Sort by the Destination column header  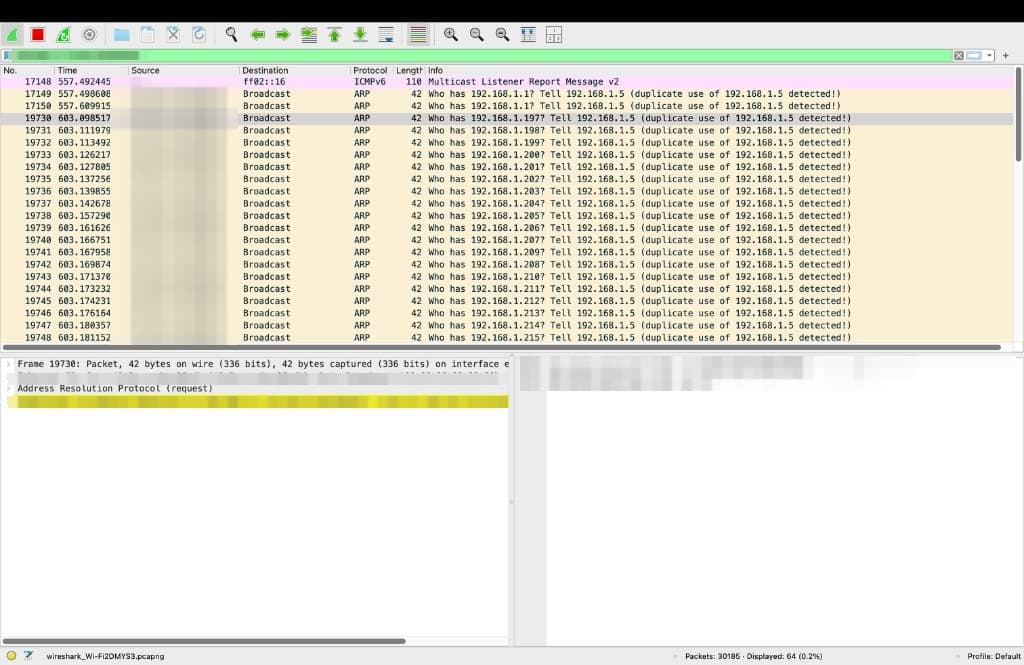pyautogui.click(x=295, y=71)
